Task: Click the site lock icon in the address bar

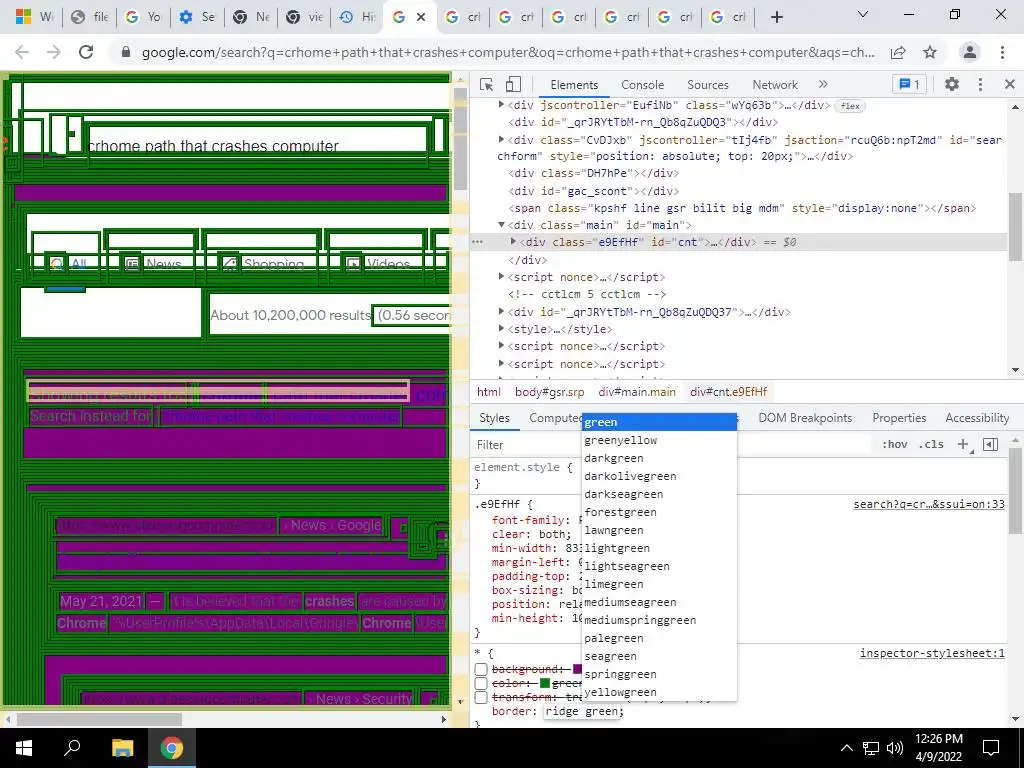Action: tap(126, 52)
